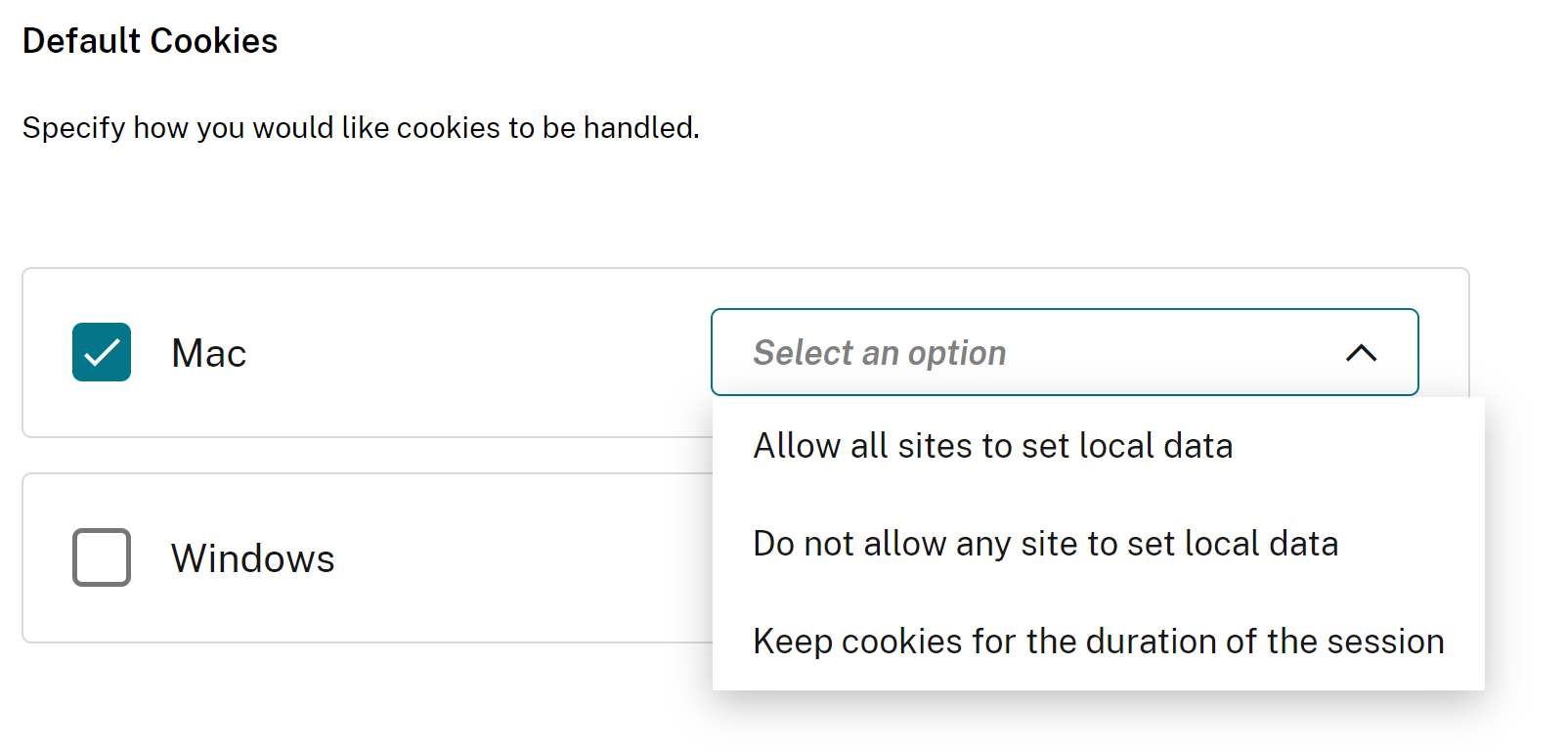
Task: Enable the Windows checkbox
Action: coord(102,557)
